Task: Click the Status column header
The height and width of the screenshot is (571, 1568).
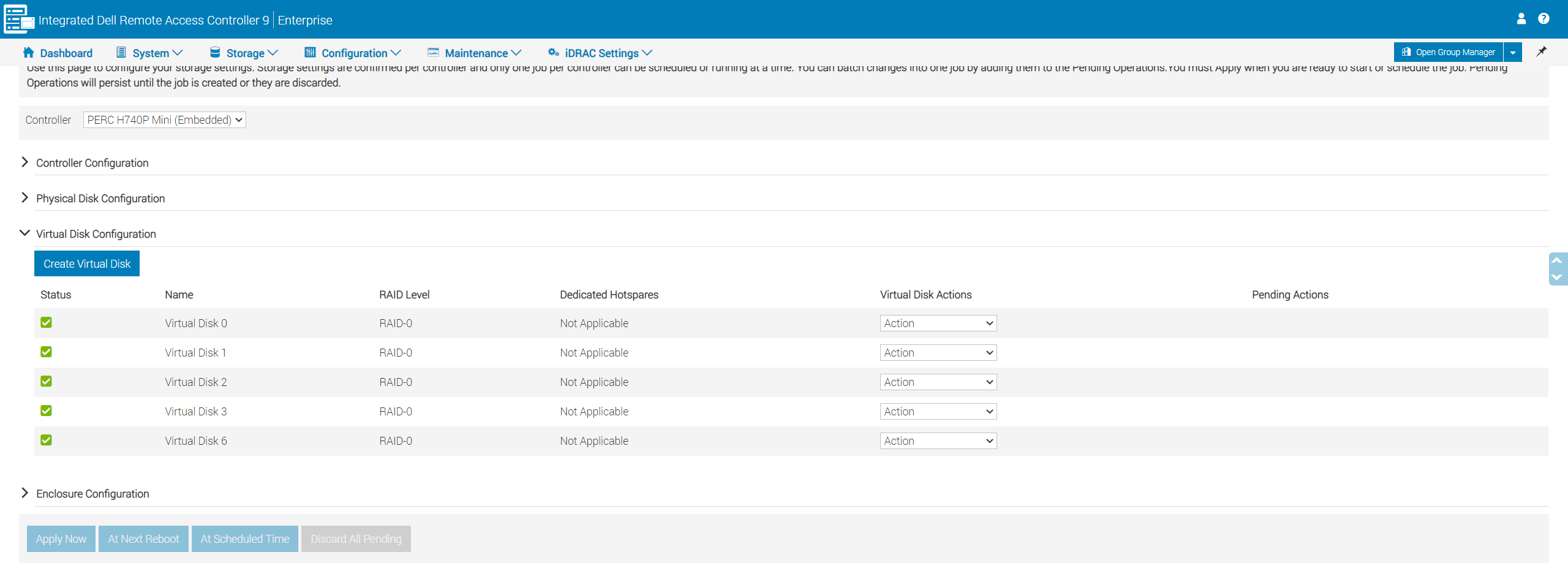Action: pos(56,295)
